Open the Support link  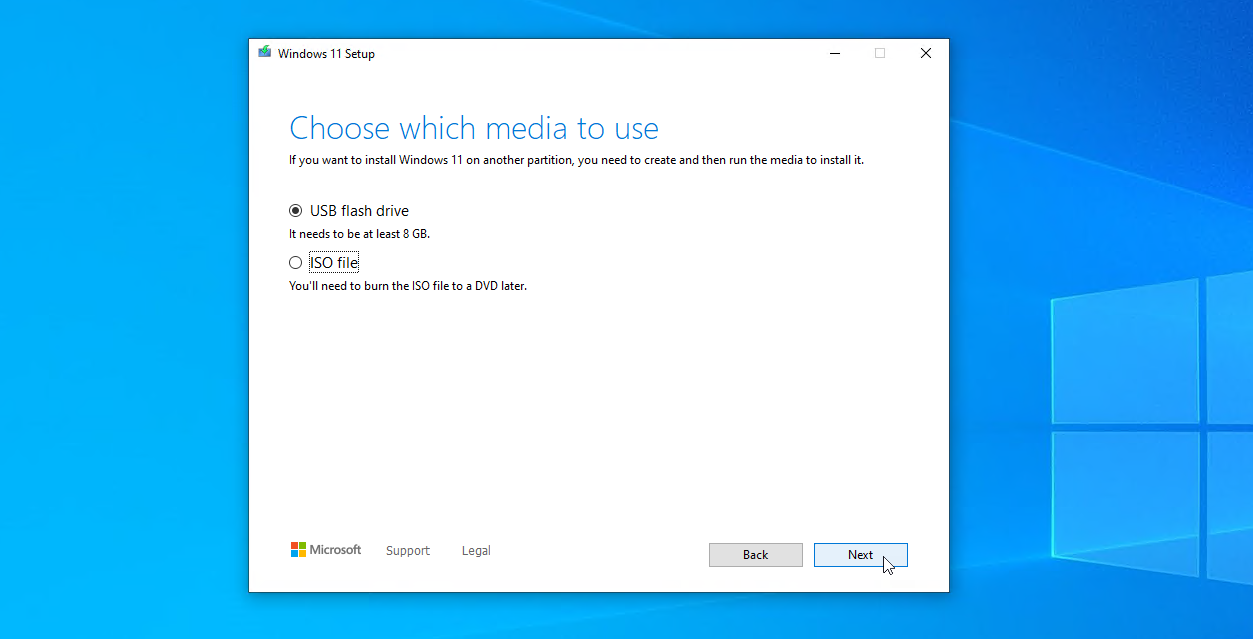point(408,551)
